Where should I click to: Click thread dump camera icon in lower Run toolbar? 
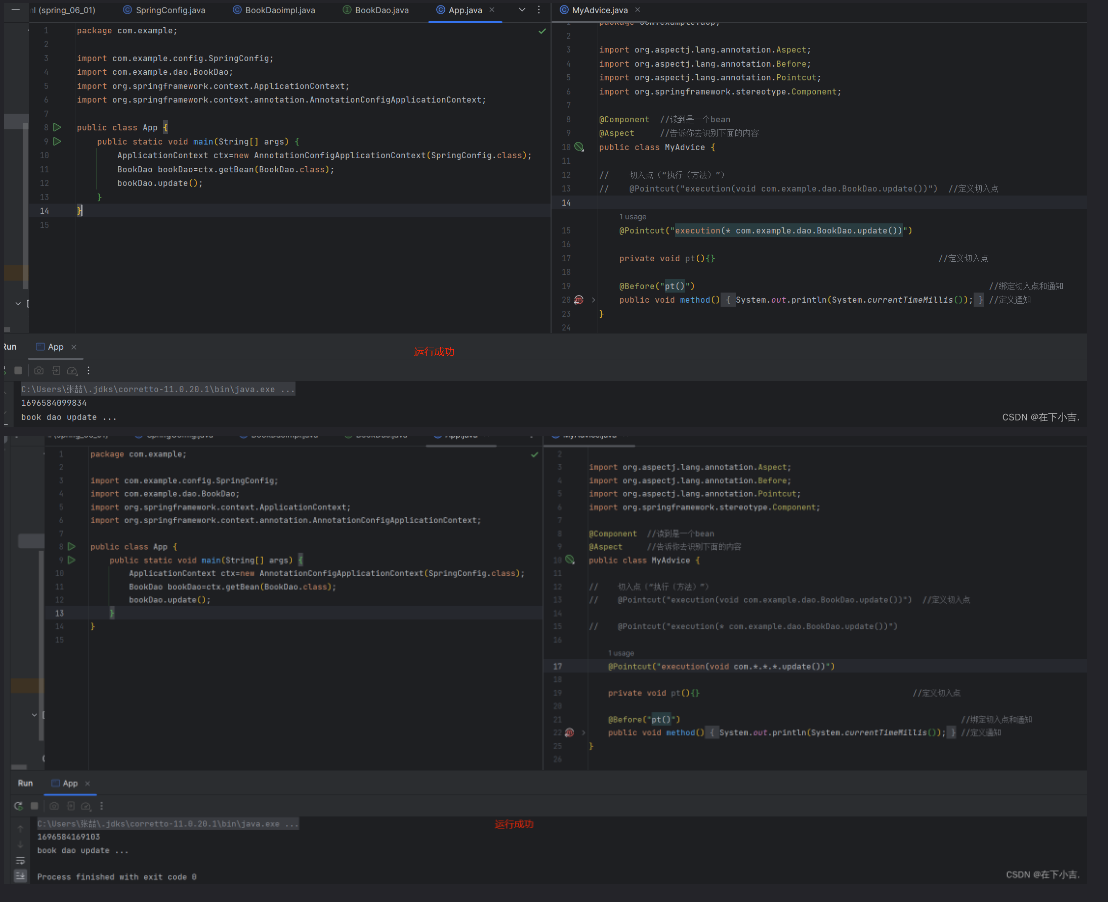54,806
